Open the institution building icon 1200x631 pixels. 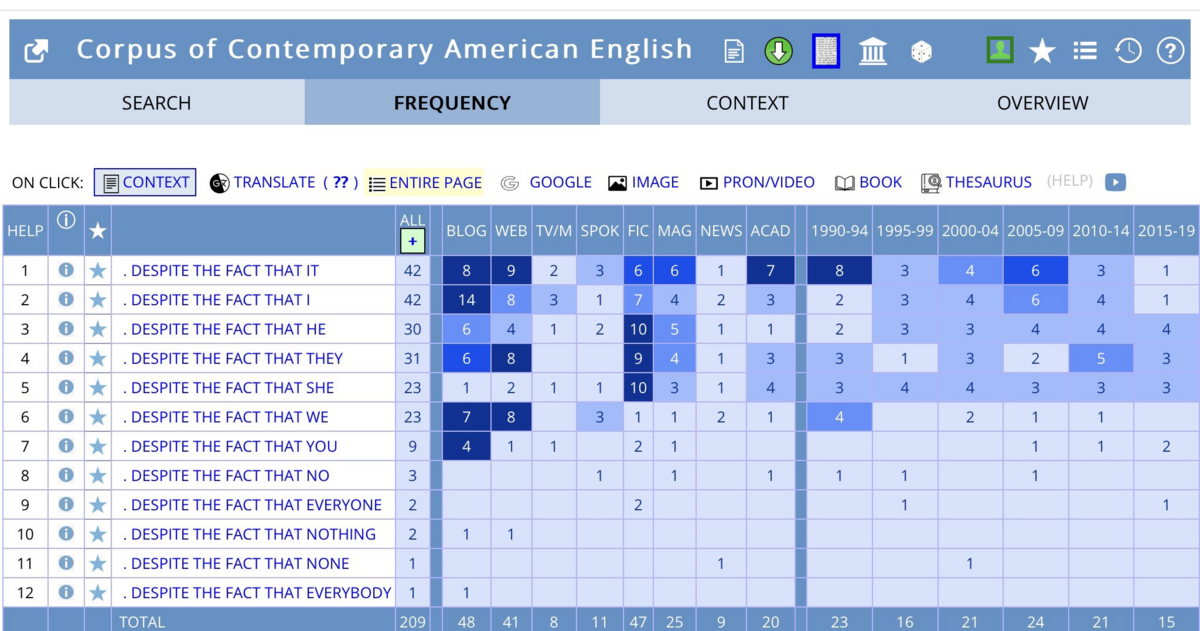(x=873, y=51)
